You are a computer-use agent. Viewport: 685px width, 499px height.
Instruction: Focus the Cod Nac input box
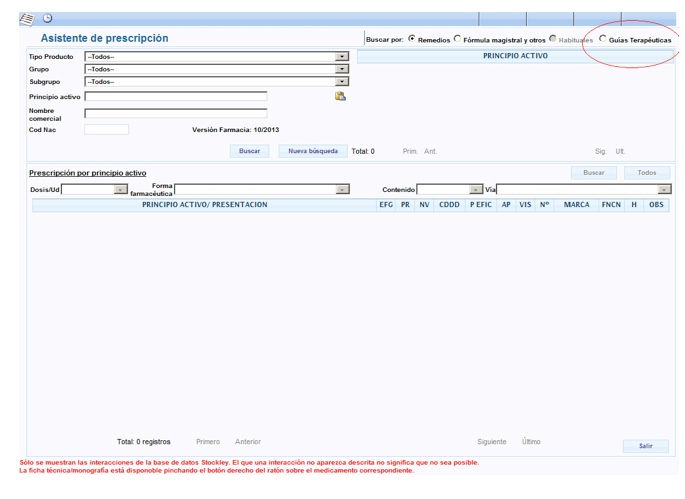pyautogui.click(x=106, y=129)
